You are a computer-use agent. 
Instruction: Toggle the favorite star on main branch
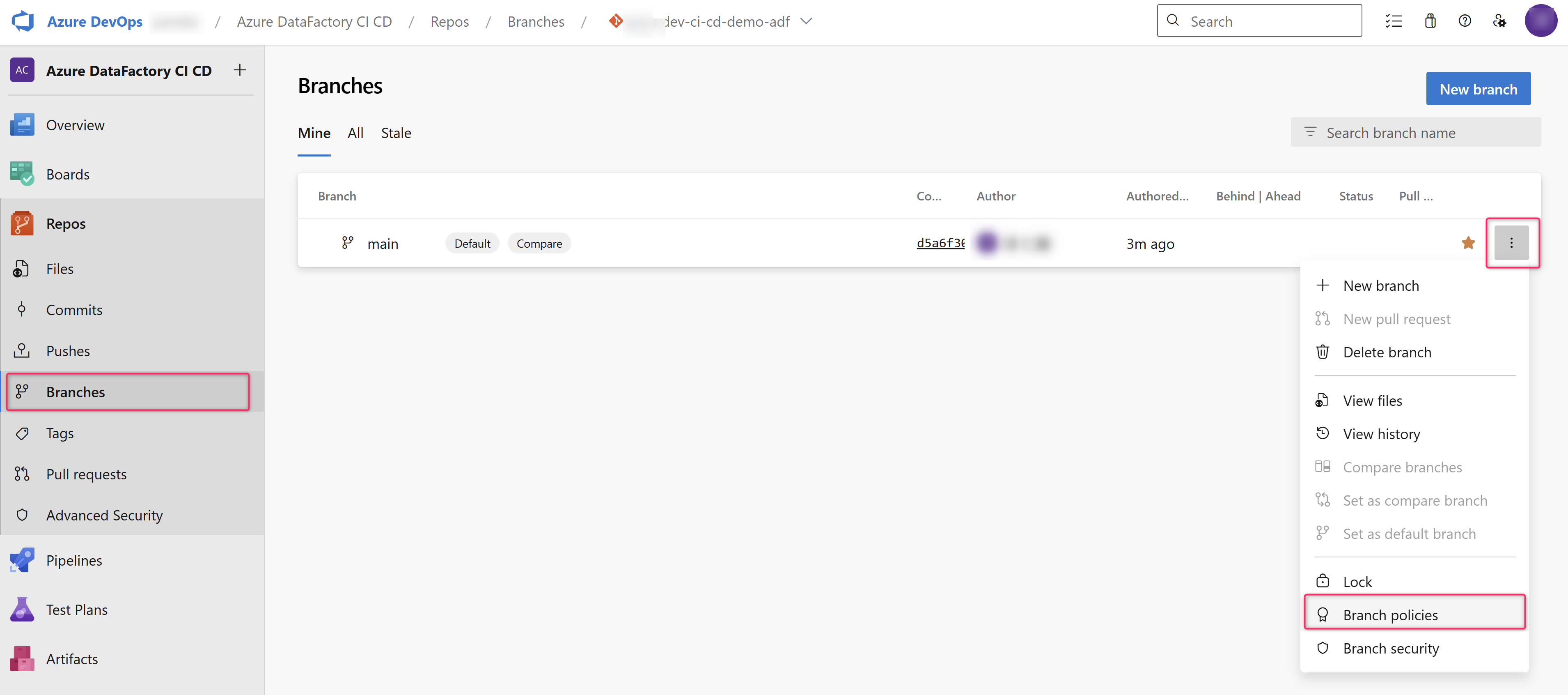point(1467,243)
